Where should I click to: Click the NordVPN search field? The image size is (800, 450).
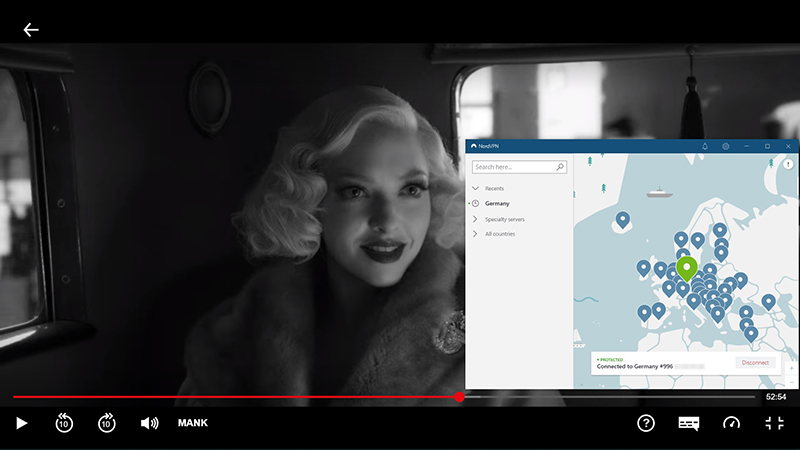tap(519, 167)
